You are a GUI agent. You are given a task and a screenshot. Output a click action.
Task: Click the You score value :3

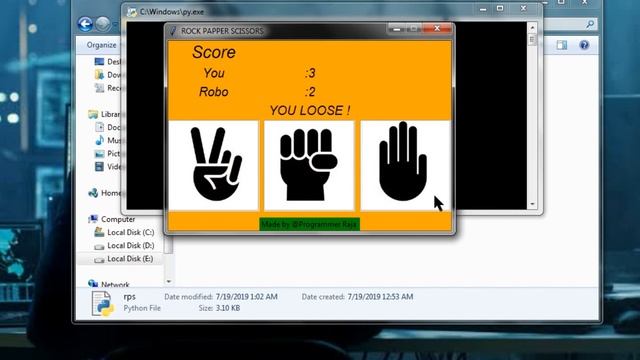tap(310, 73)
